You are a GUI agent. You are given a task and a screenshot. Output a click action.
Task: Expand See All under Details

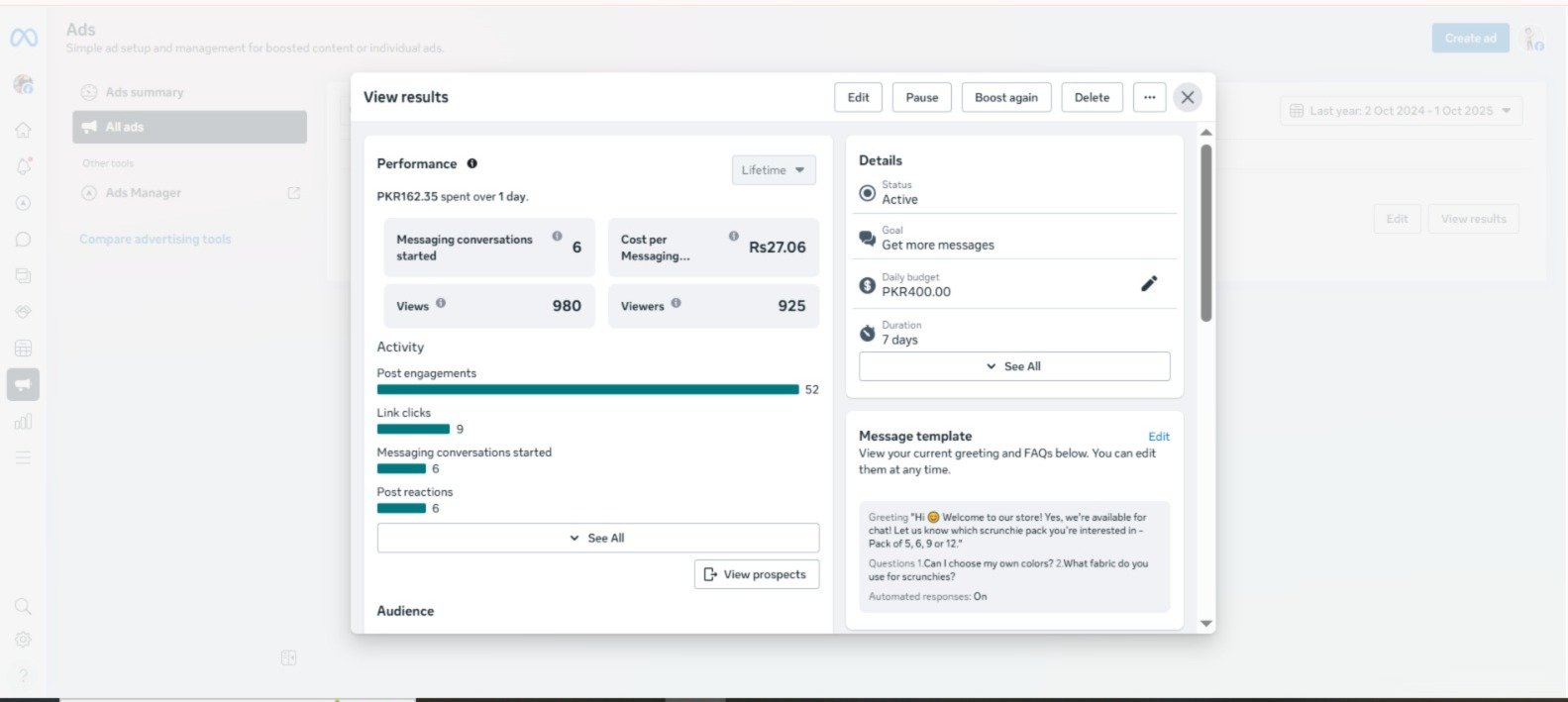point(1013,366)
